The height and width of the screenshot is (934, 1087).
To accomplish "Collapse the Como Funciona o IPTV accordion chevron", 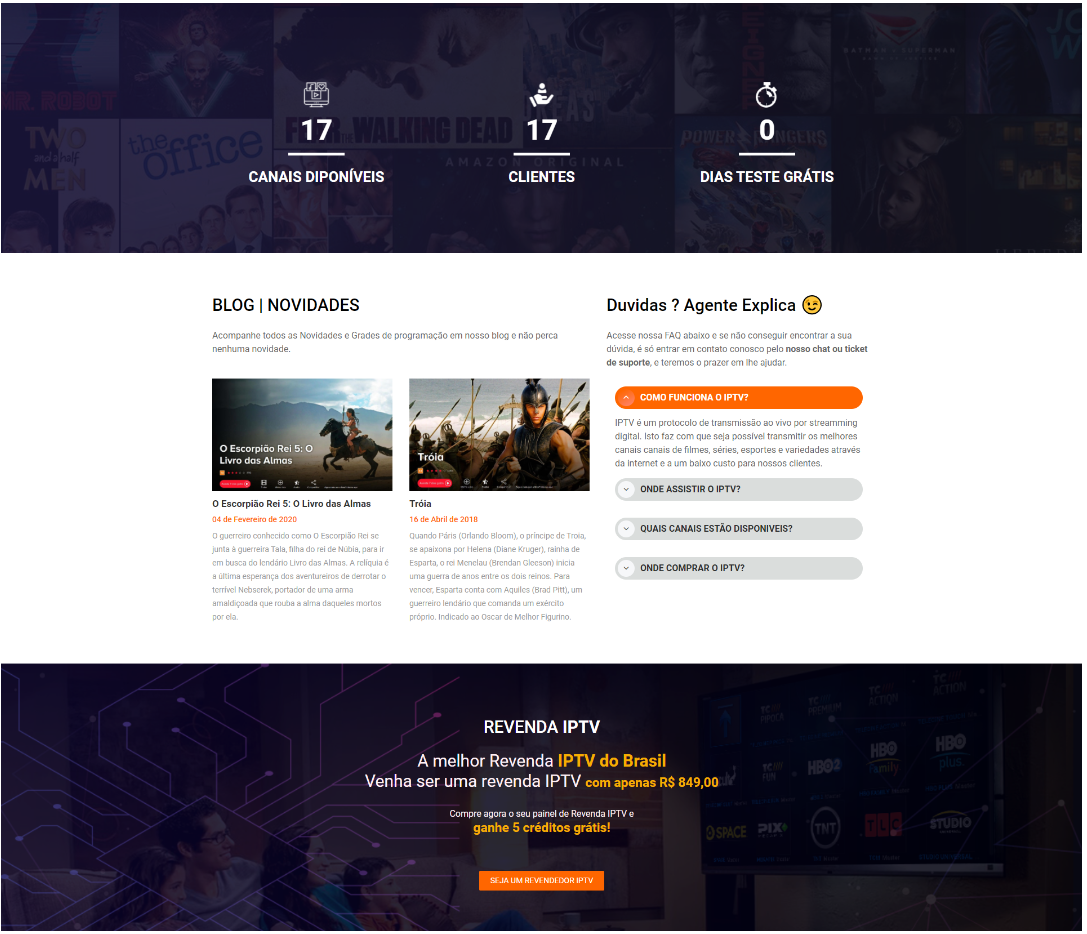I will (626, 397).
